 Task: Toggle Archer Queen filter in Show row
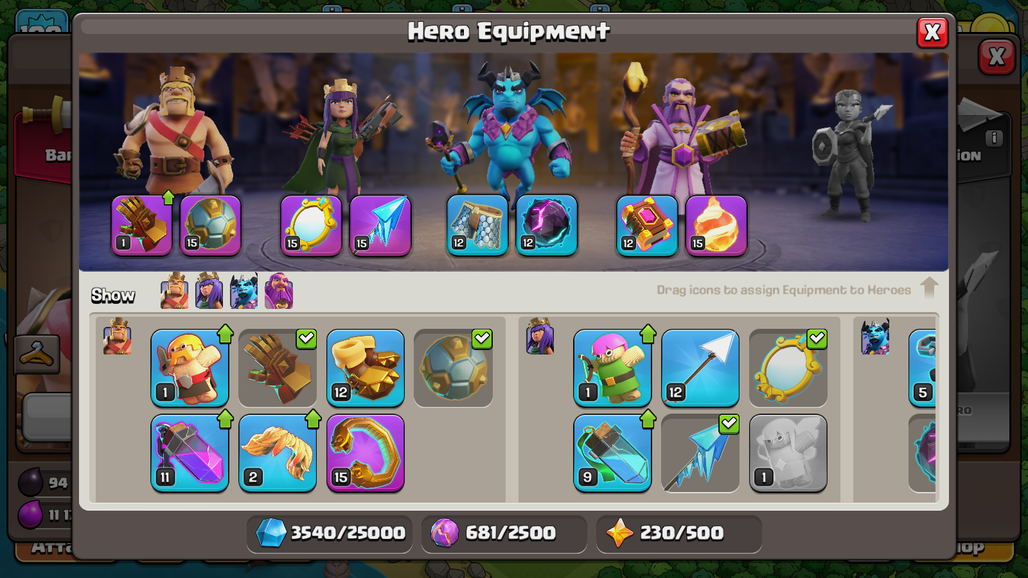tap(209, 291)
